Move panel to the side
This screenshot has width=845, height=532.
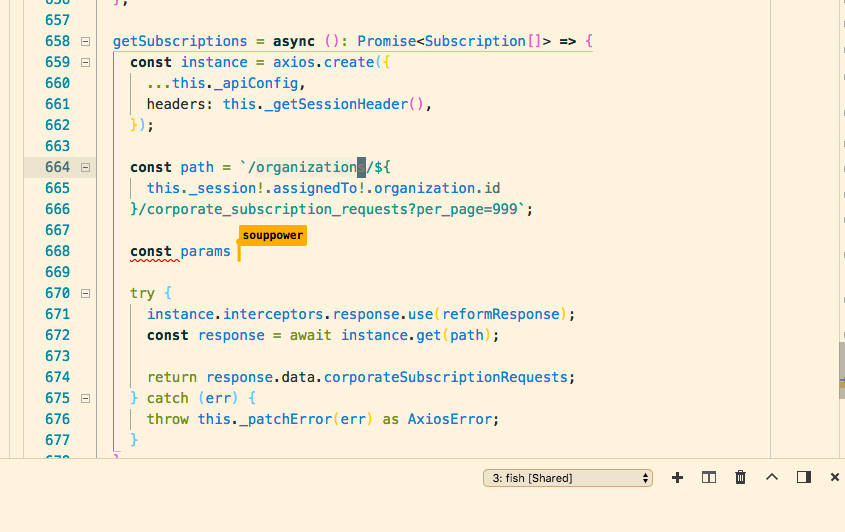[x=803, y=478]
